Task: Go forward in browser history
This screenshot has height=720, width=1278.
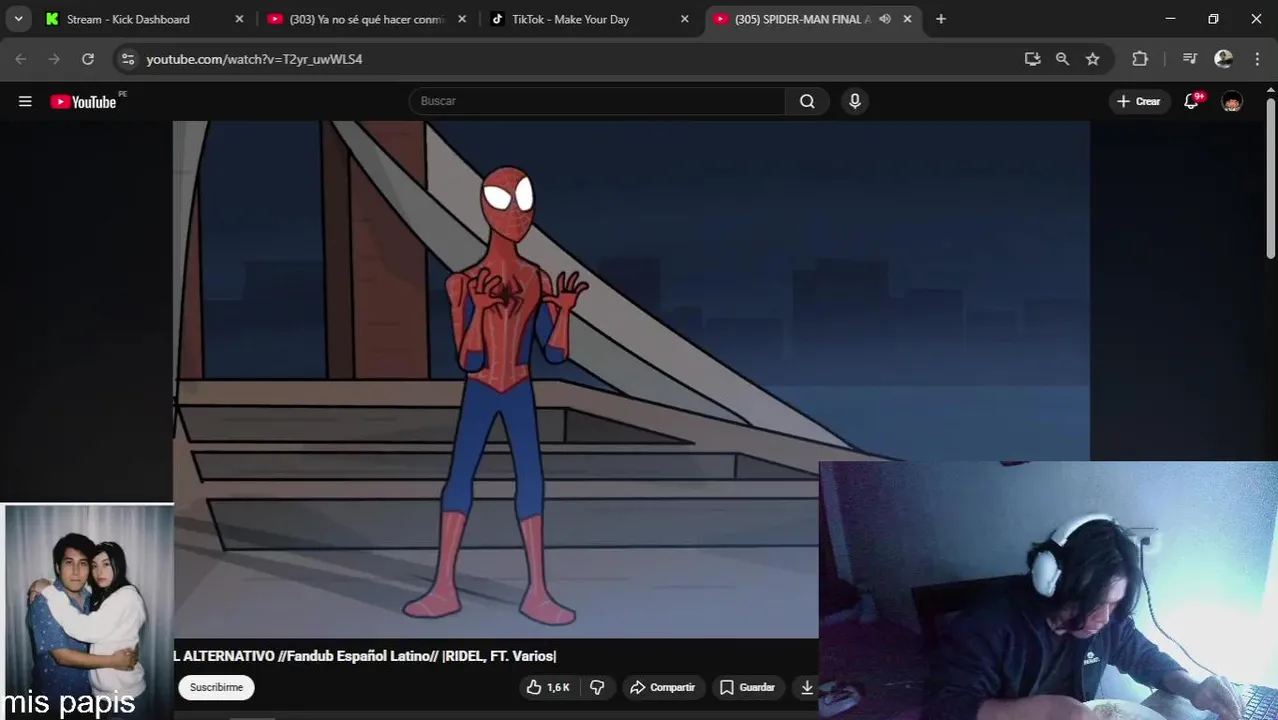Action: 54,59
